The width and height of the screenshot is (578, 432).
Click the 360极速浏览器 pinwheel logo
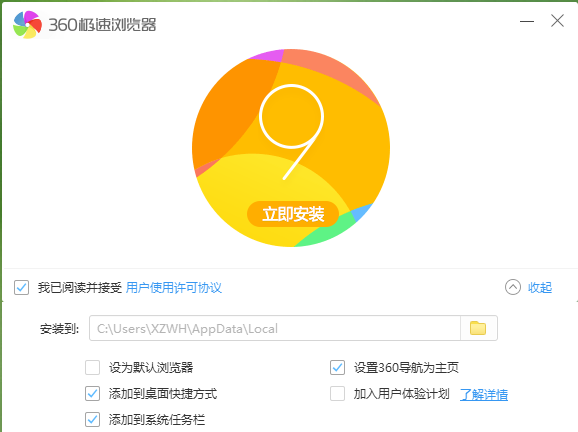point(27,24)
